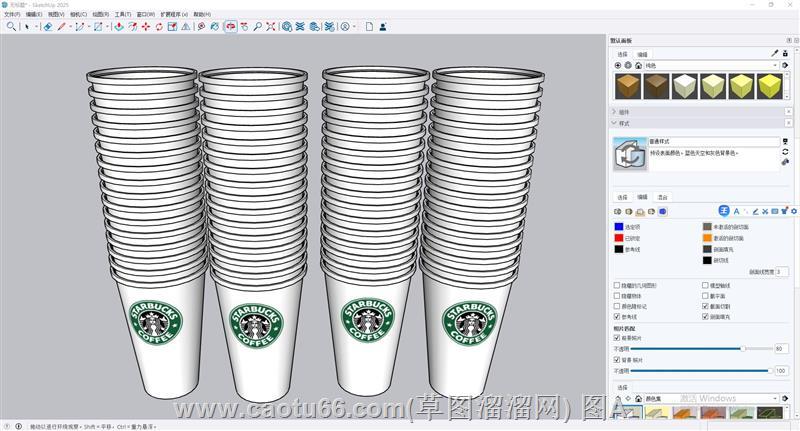Uncheck the 剖面切割 checkbox
Screen dimensions: 800x431
(705, 306)
